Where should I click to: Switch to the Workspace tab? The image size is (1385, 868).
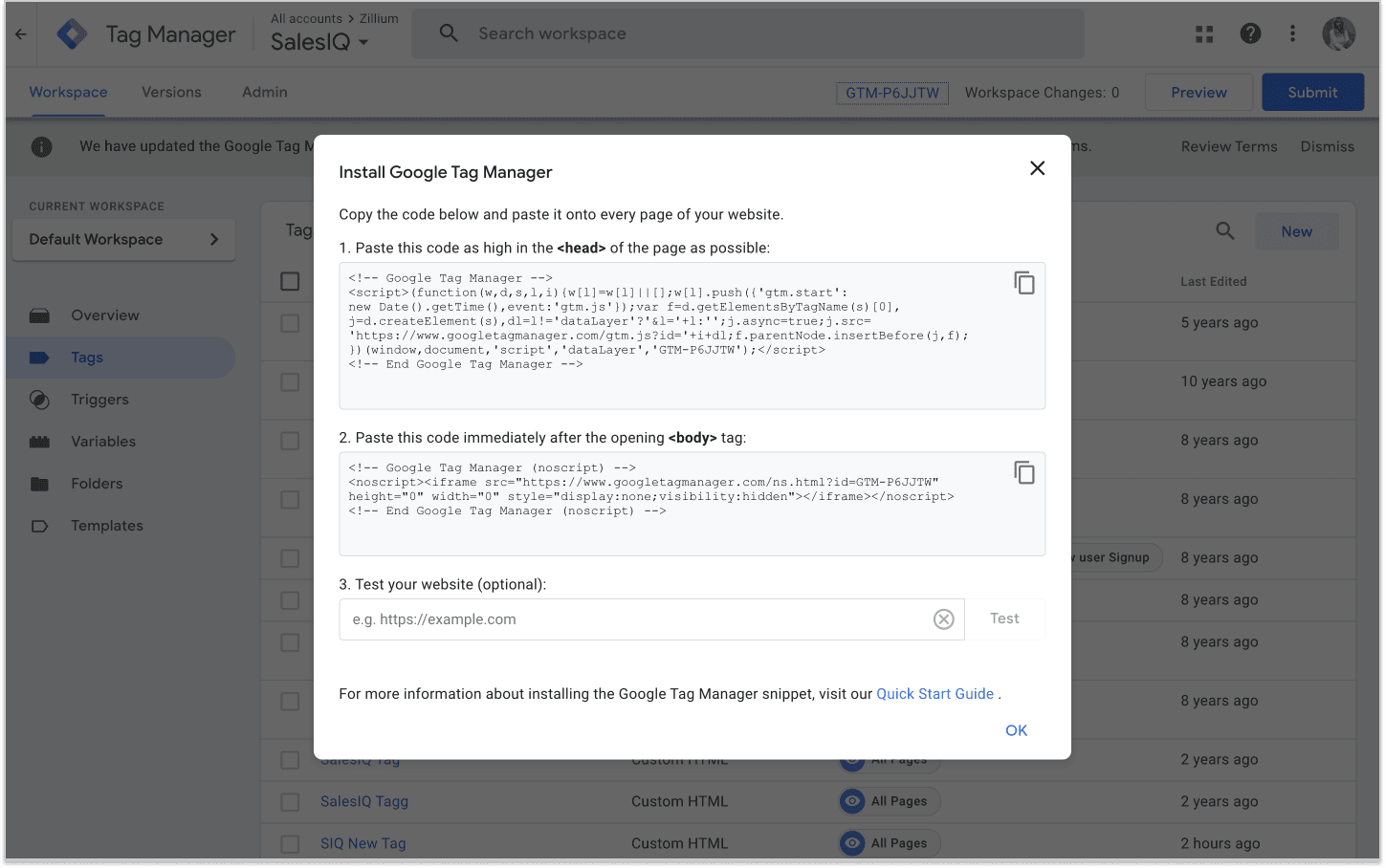(68, 92)
